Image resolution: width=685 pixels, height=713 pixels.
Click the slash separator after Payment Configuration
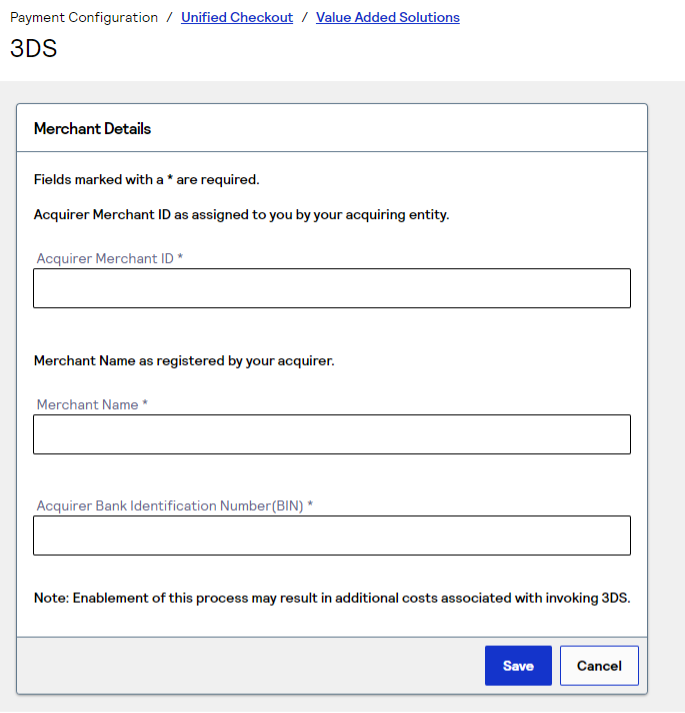coord(170,18)
